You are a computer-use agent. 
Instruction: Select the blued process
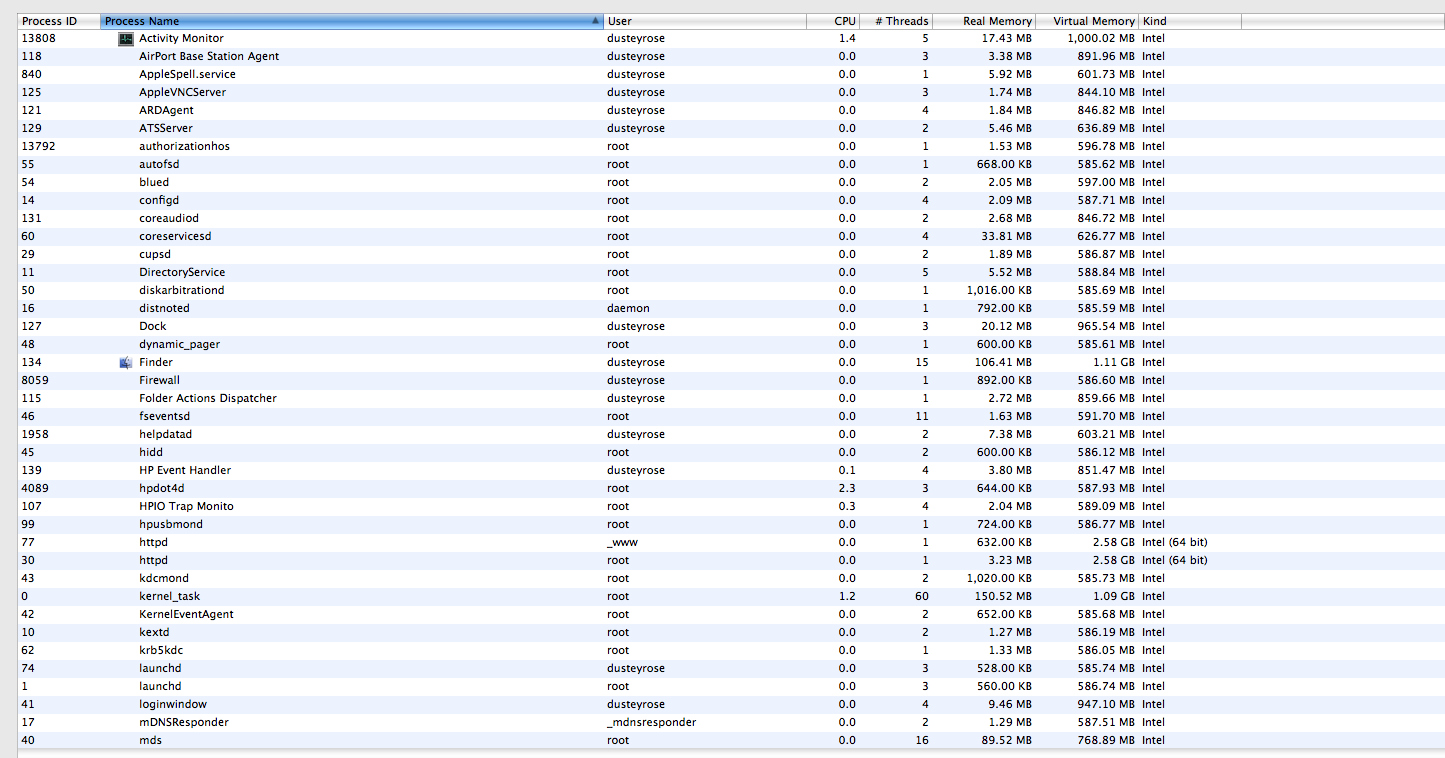(x=731, y=182)
